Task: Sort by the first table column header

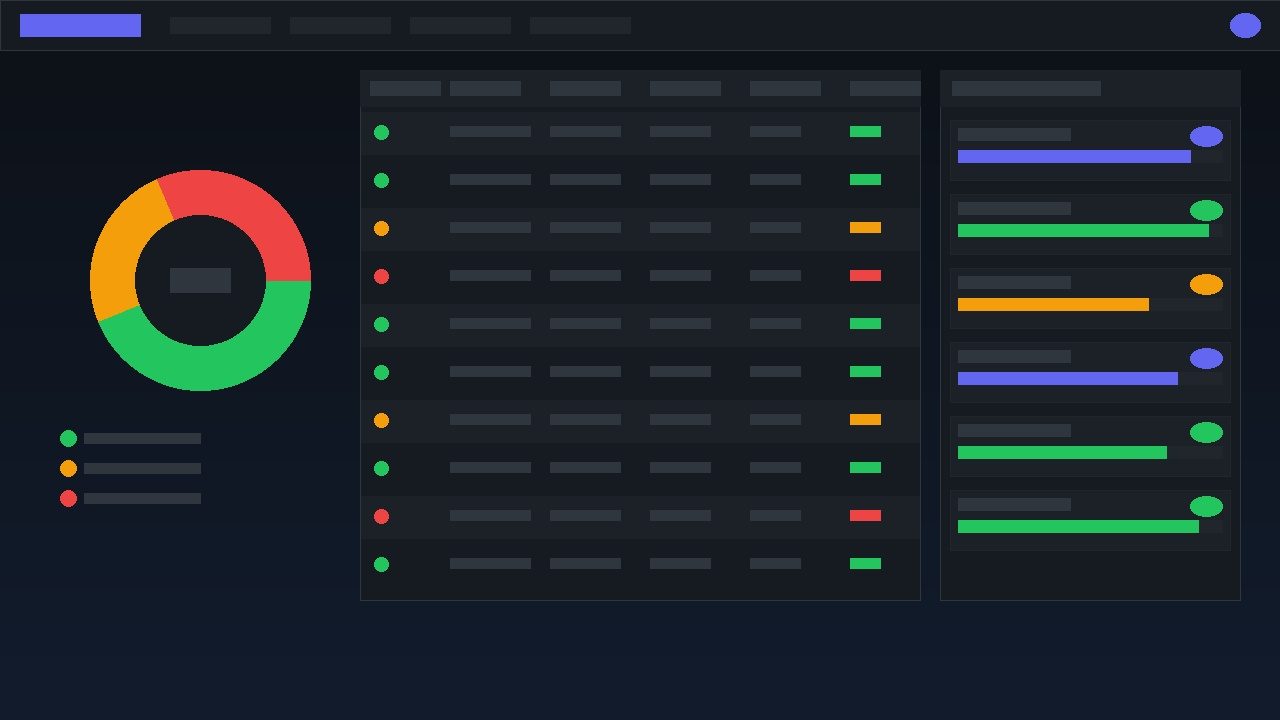Action: (405, 88)
